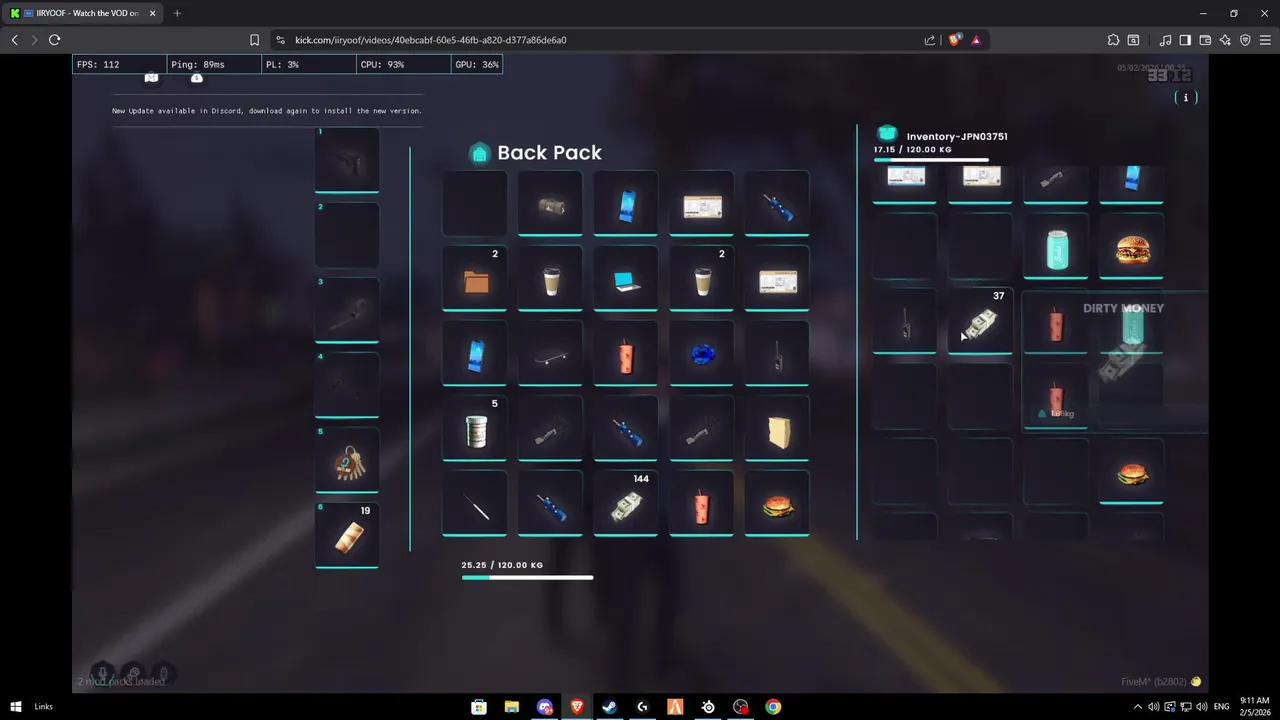This screenshot has width=1280, height=720.
Task: Open the browser extensions puzzle icon
Action: click(x=1113, y=40)
